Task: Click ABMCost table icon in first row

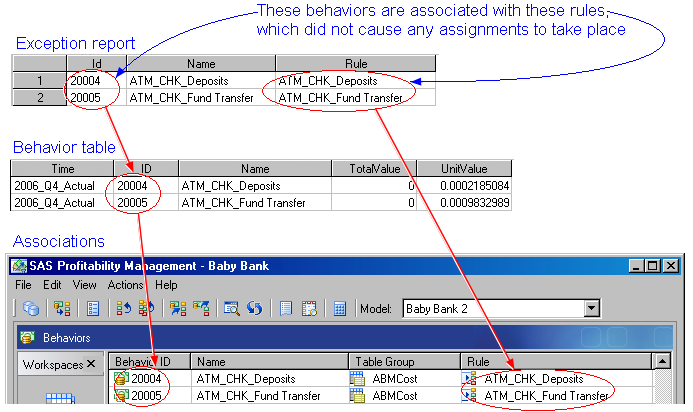Action: [358, 379]
